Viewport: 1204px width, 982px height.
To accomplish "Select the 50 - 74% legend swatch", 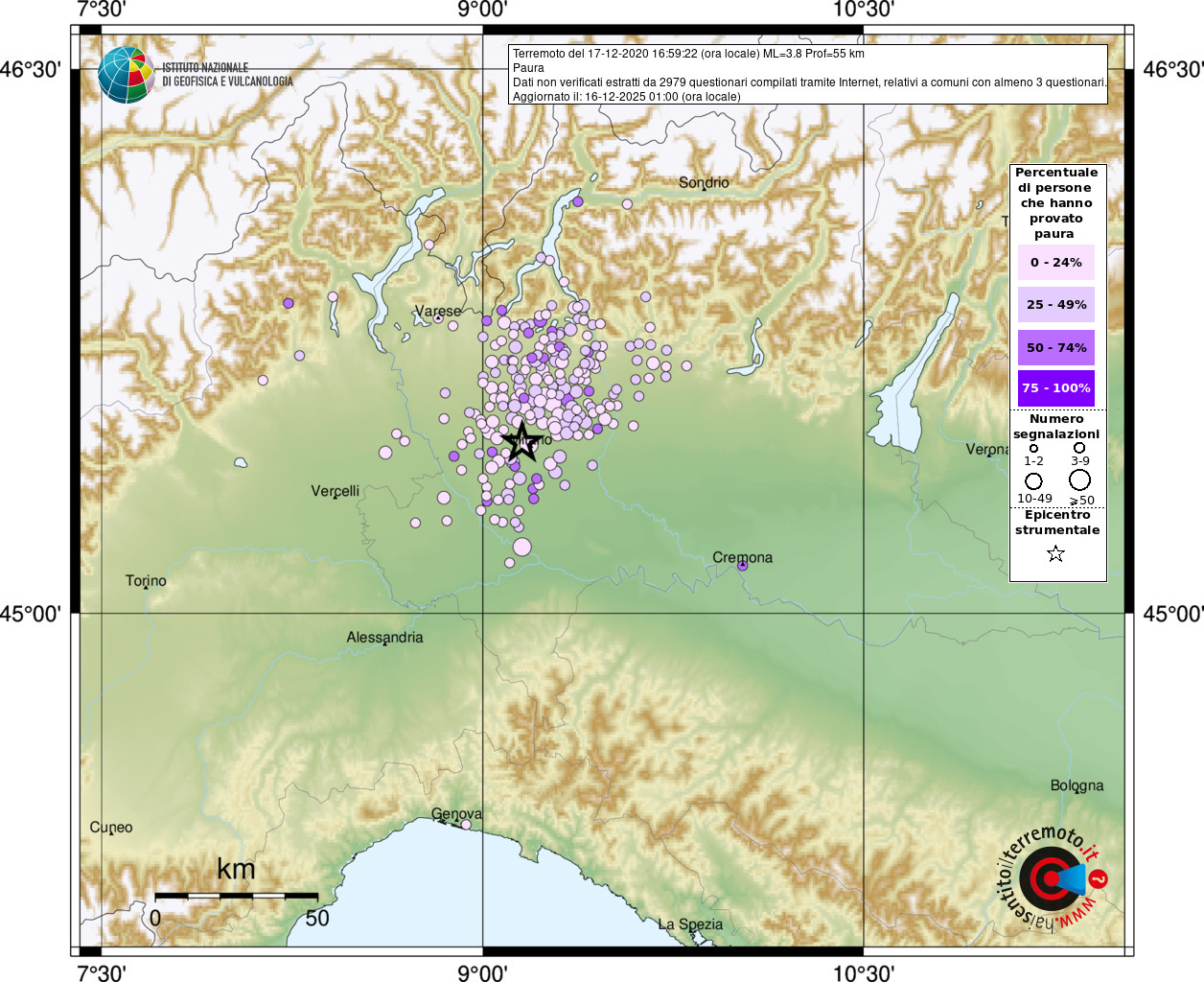I will (x=1056, y=347).
